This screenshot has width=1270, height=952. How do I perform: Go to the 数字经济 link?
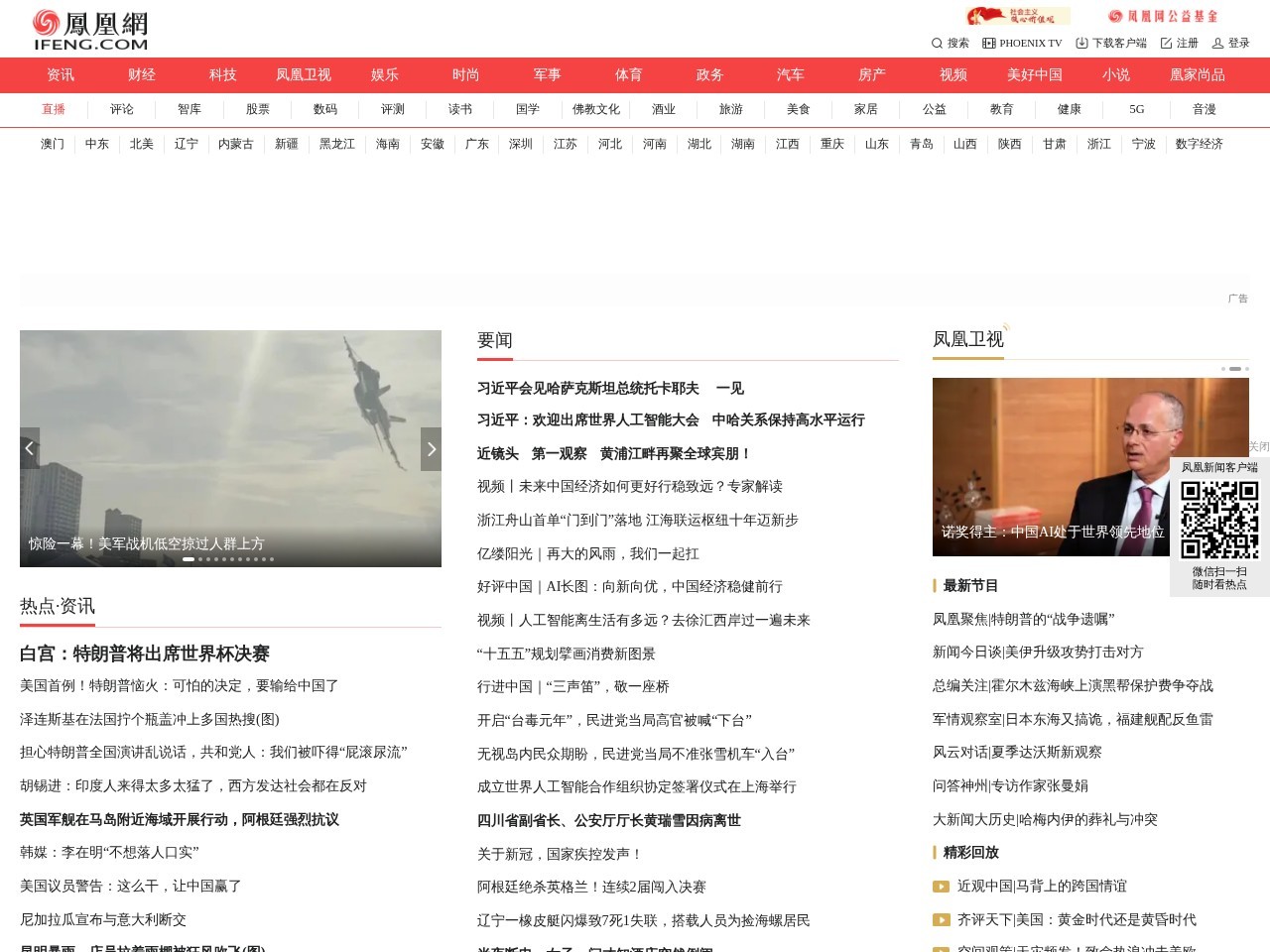[1200, 144]
